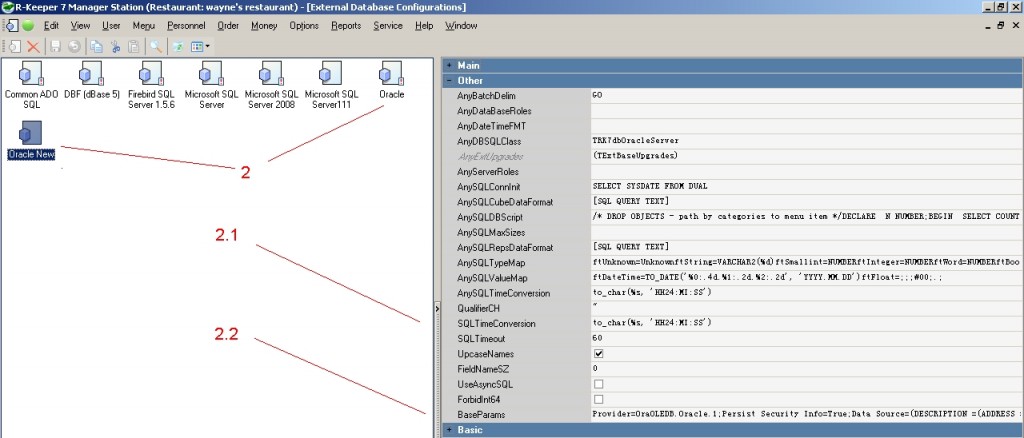
Task: Edit the FieldNameSZ value 0
Action: coord(807,369)
